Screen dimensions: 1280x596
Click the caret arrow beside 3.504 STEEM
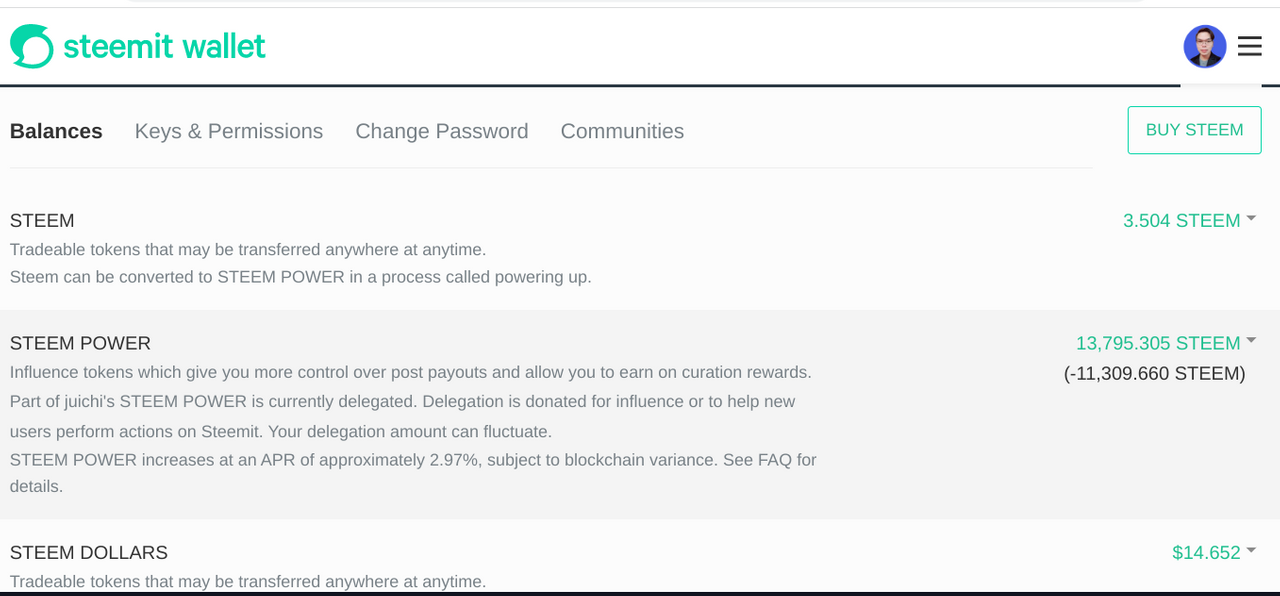(x=1251, y=218)
